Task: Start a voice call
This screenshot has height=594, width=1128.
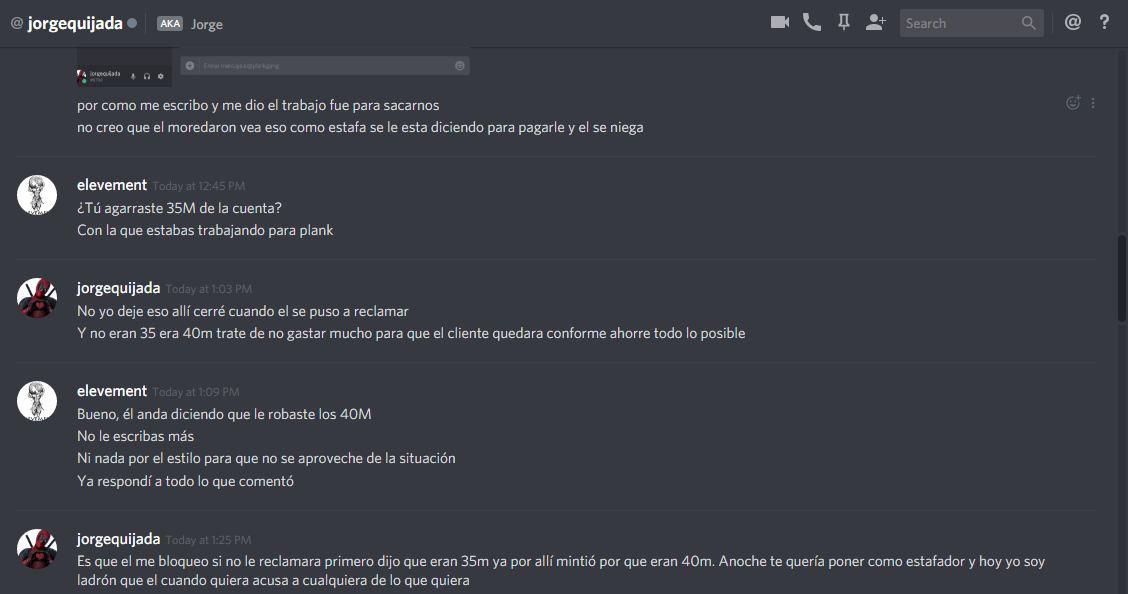Action: click(x=811, y=22)
